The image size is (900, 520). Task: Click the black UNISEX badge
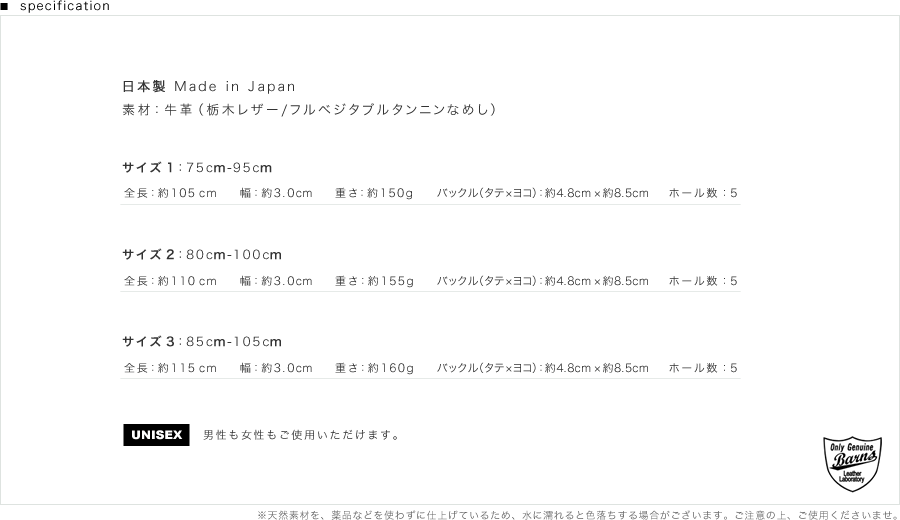coord(156,435)
